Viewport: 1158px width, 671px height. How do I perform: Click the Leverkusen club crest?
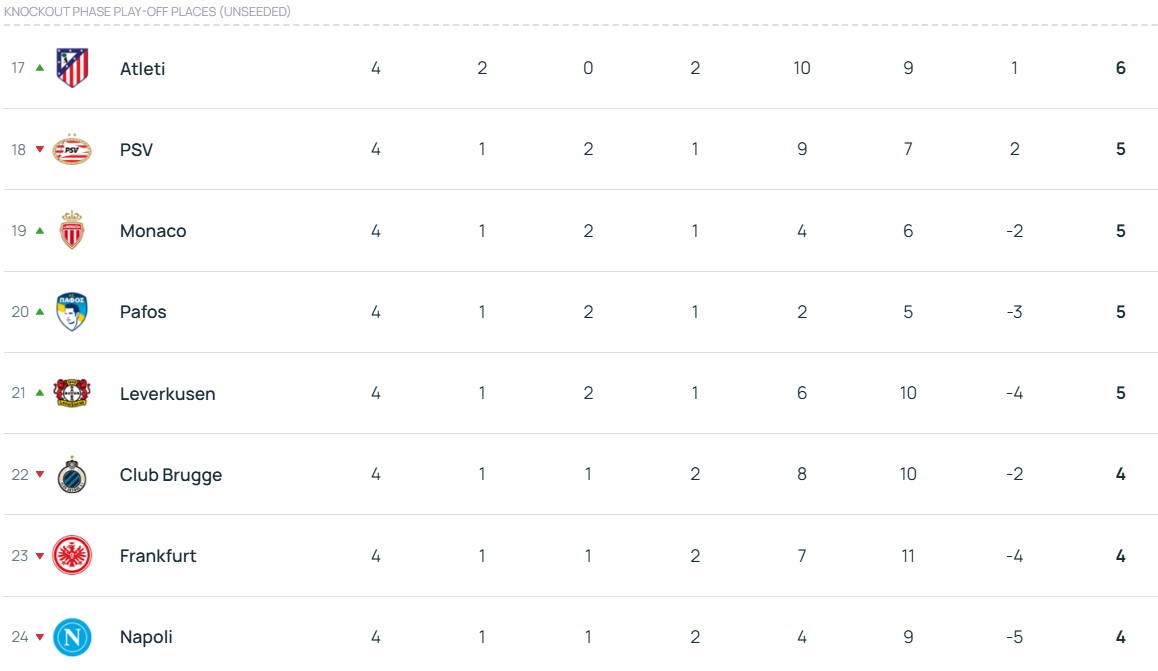pos(72,393)
